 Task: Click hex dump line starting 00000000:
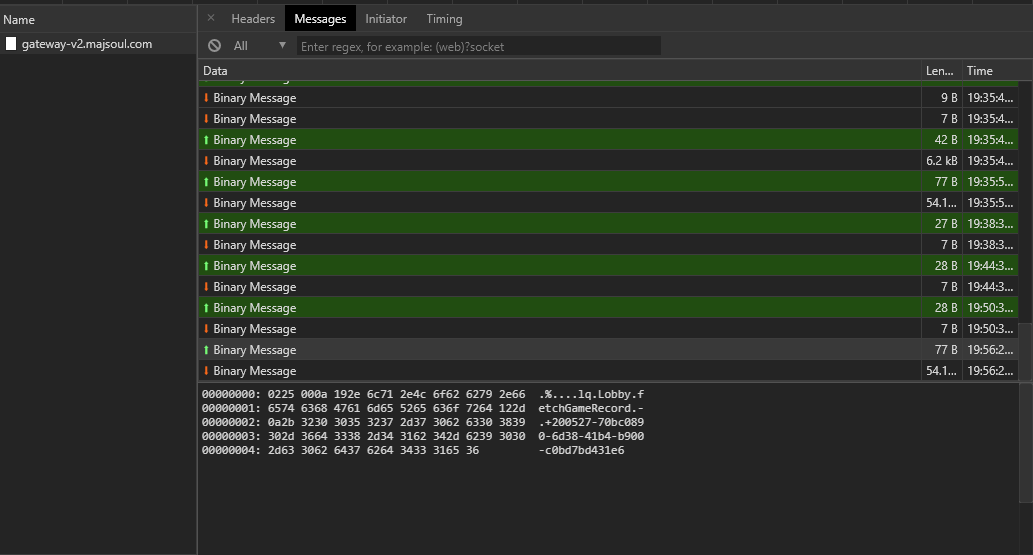tap(423, 394)
